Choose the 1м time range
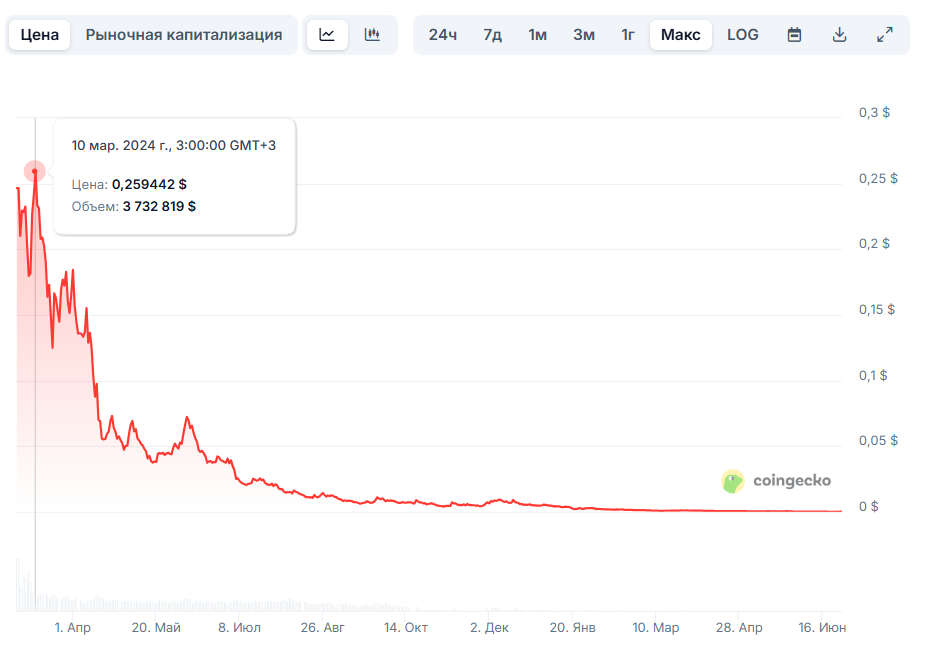This screenshot has height=646, width=929. [x=538, y=35]
